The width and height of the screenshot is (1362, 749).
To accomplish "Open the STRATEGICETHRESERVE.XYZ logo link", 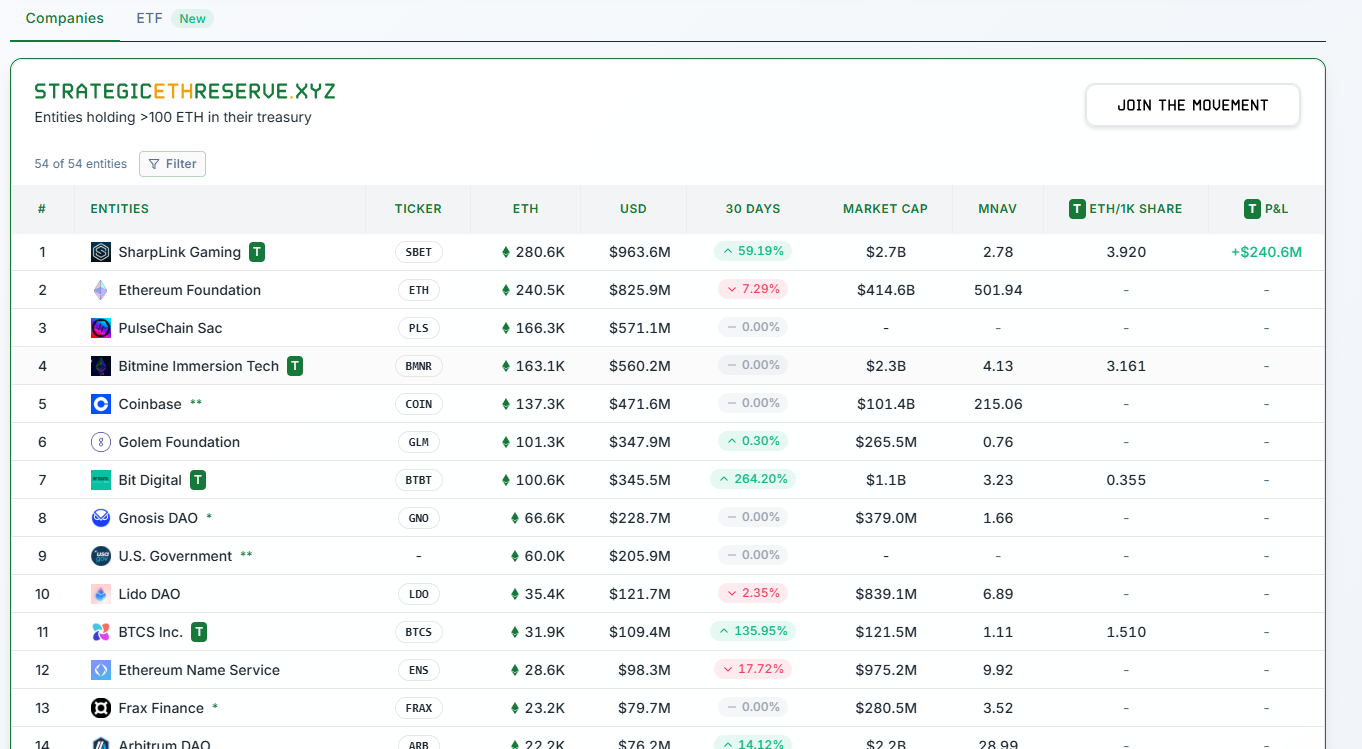I will coord(185,91).
